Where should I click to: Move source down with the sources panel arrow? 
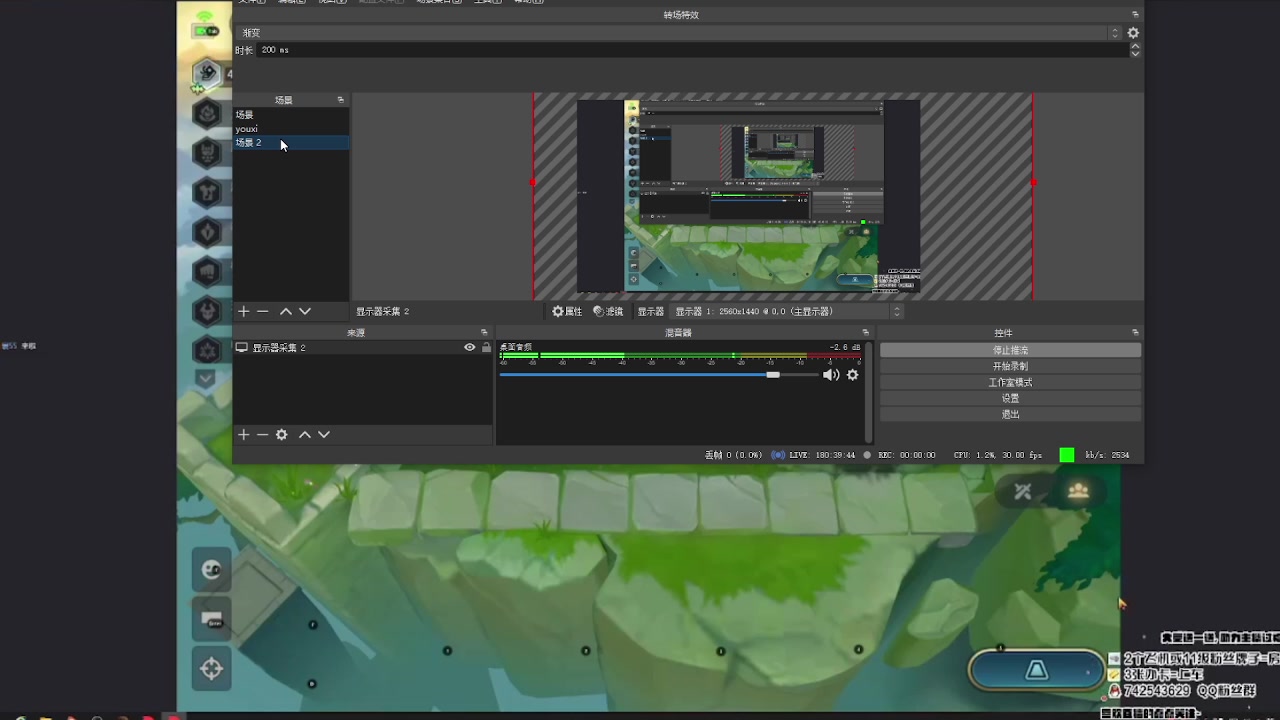[324, 435]
